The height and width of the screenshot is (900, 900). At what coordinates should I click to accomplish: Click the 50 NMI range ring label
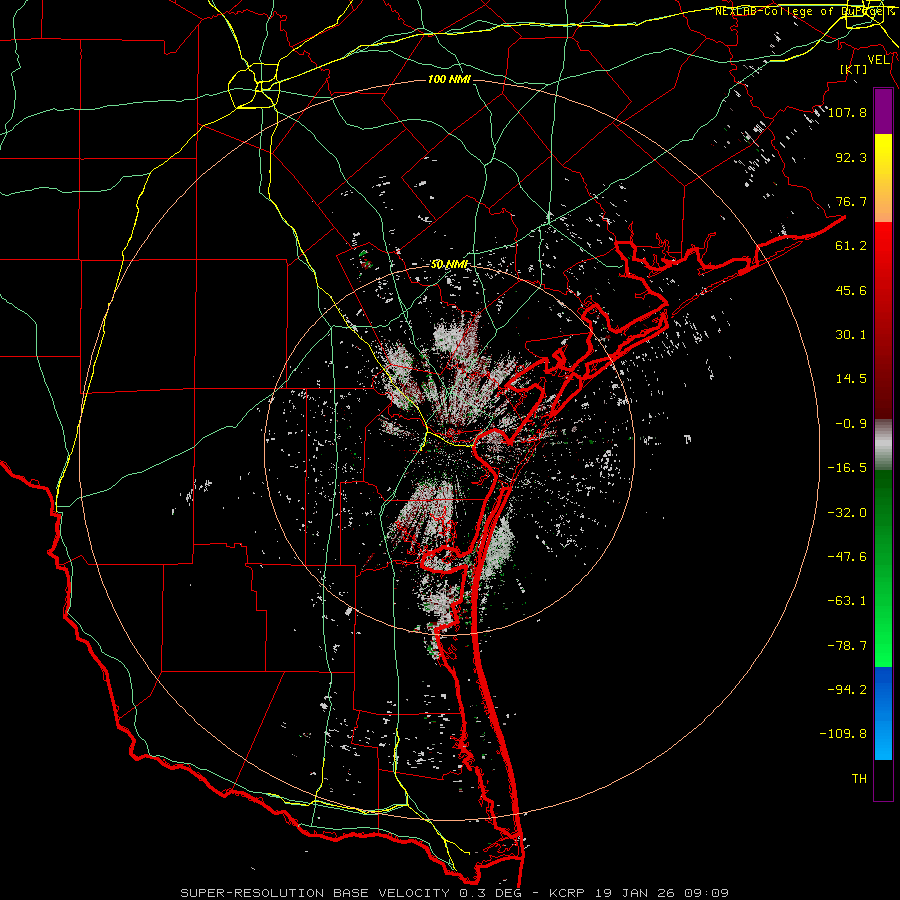pos(449,265)
